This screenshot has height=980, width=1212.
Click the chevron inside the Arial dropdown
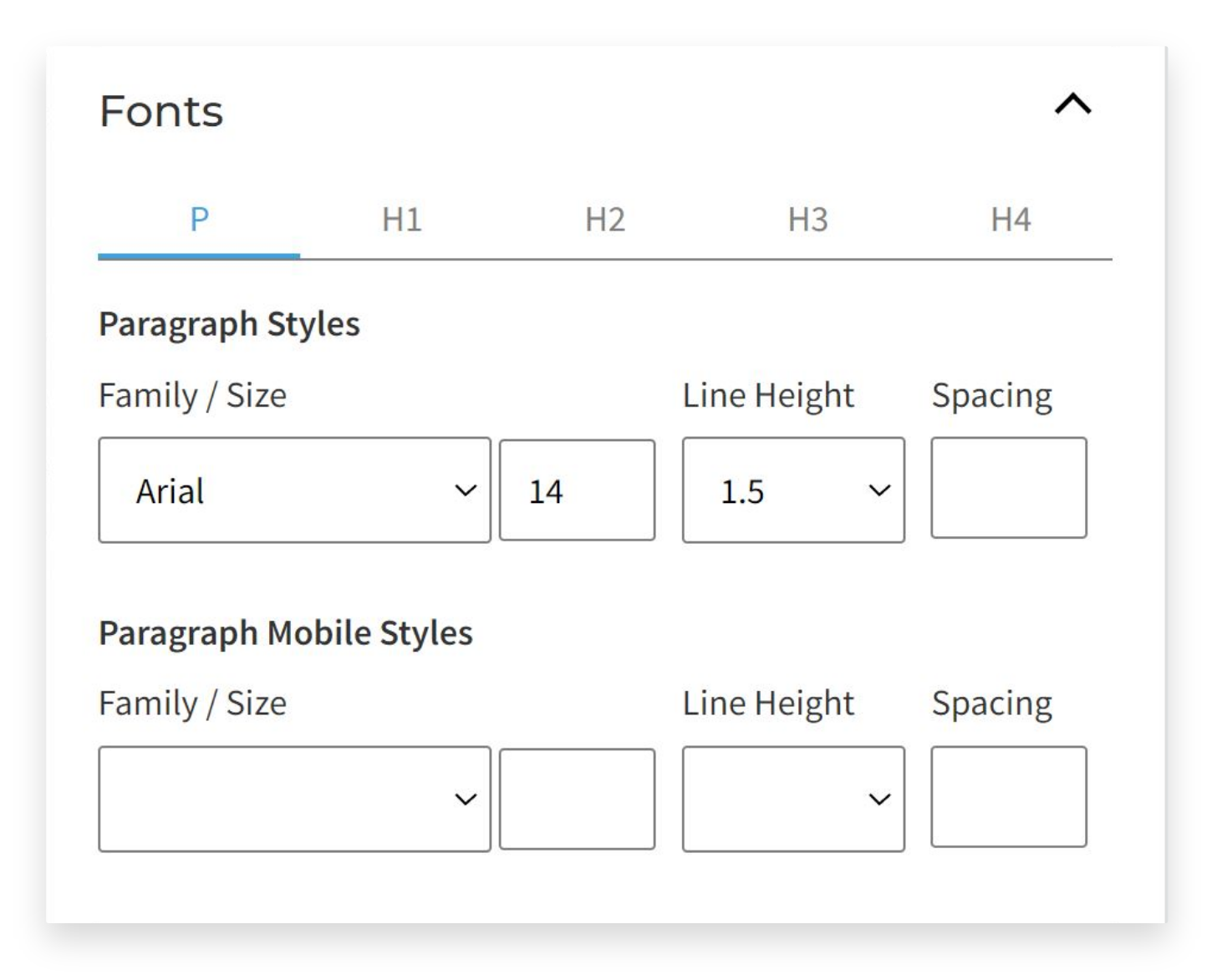tap(466, 490)
